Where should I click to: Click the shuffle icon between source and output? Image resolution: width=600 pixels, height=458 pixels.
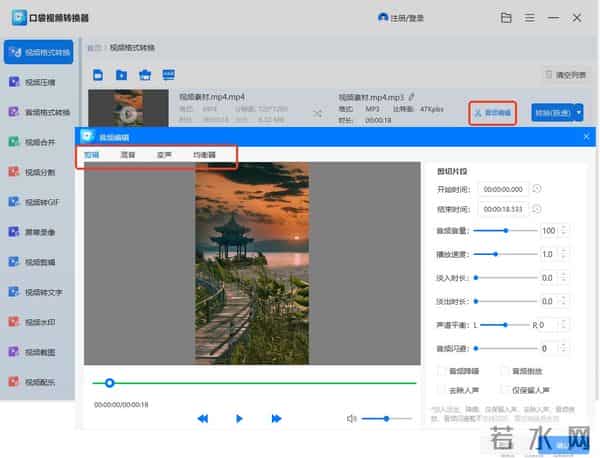pyautogui.click(x=317, y=113)
